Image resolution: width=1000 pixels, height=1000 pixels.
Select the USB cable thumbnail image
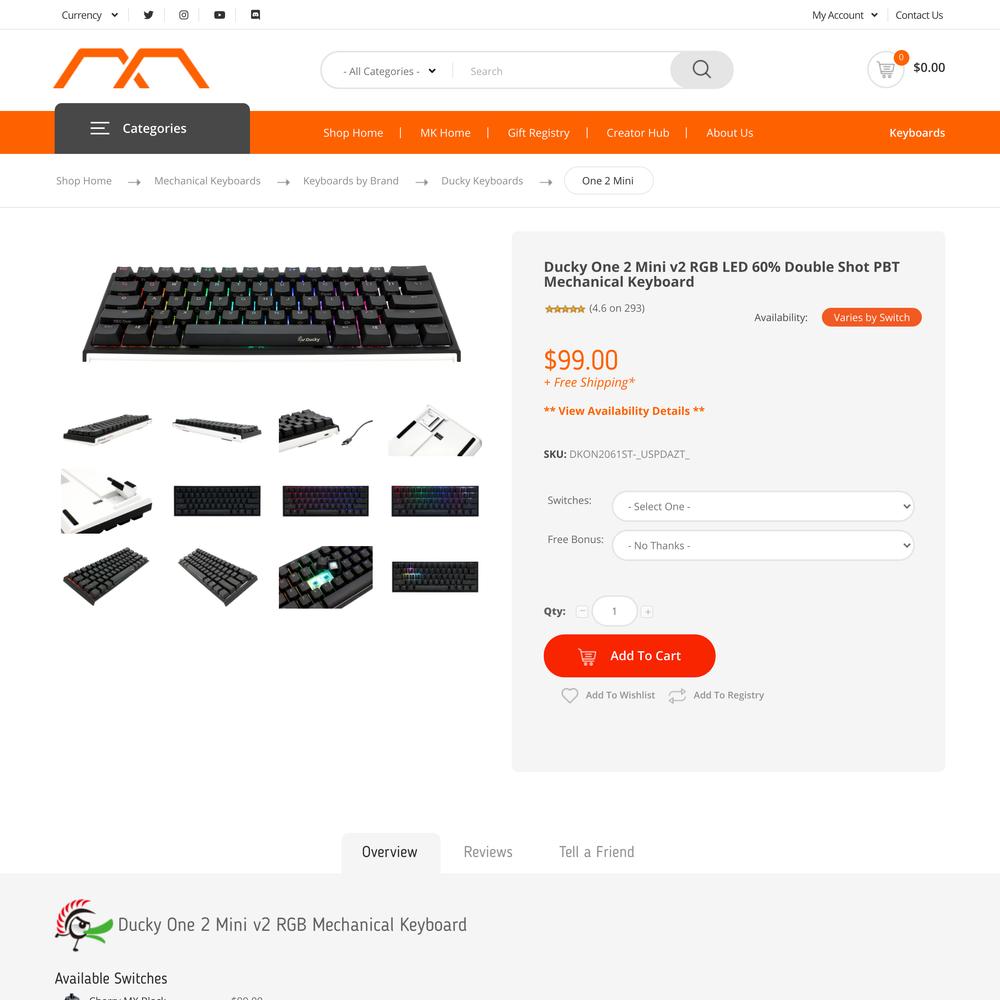pyautogui.click(x=326, y=430)
